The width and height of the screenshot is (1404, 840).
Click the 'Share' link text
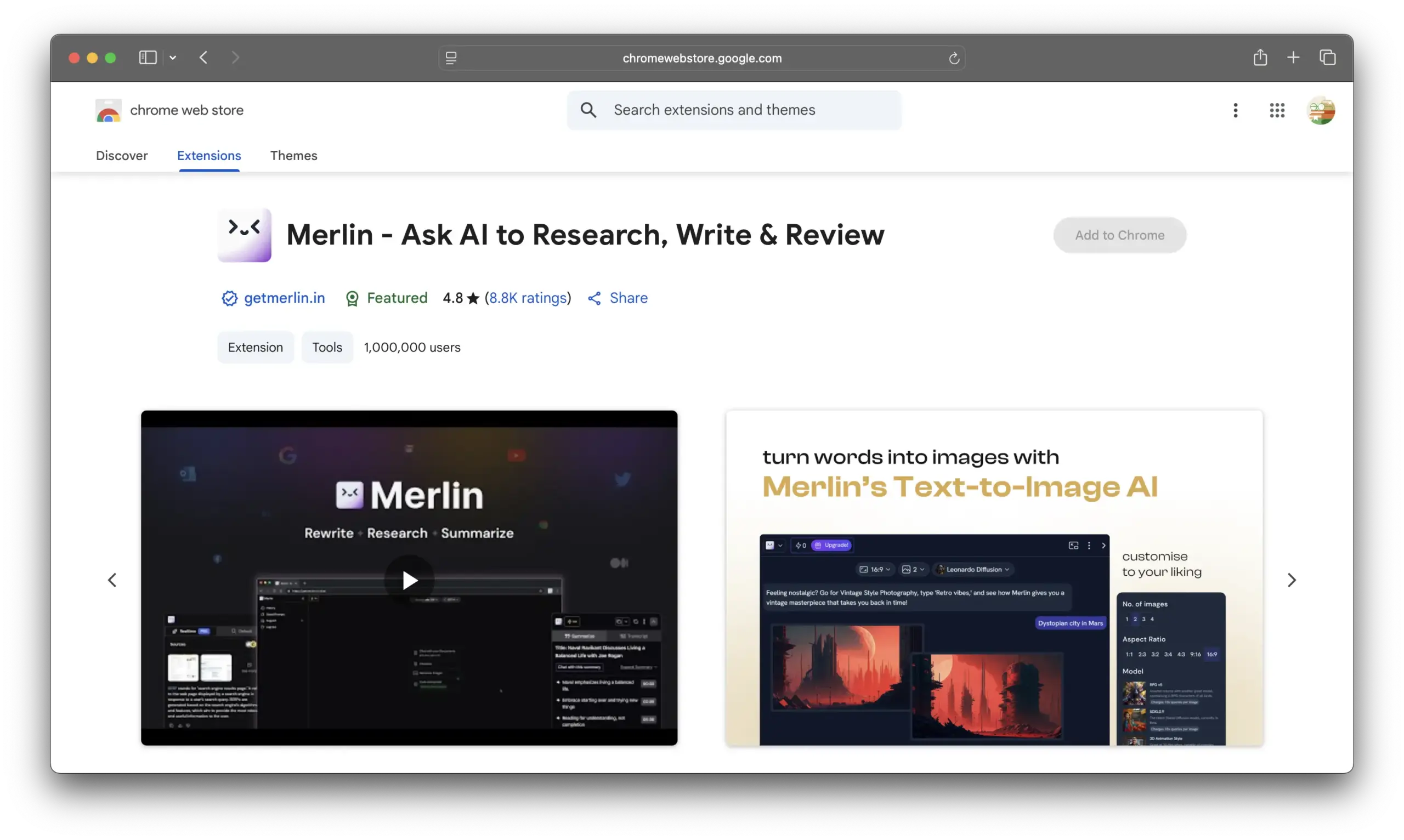click(x=629, y=298)
